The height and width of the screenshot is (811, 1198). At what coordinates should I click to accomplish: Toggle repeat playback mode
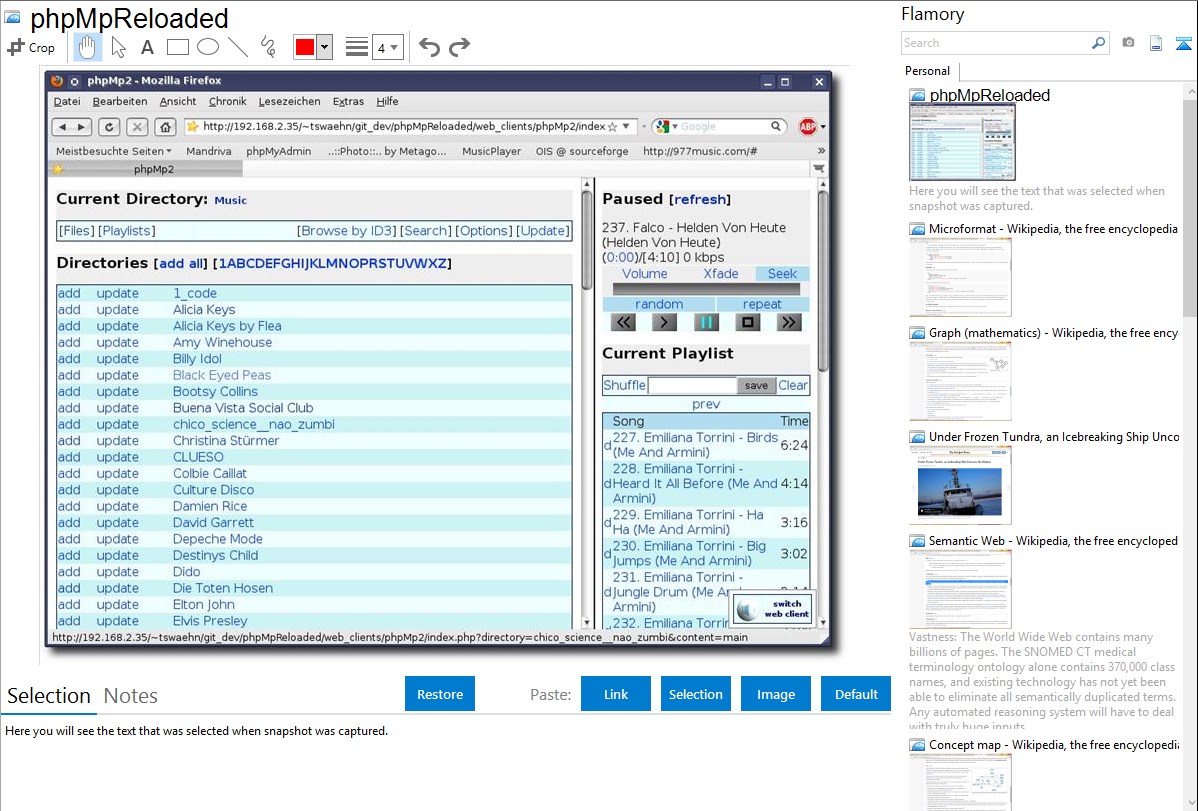point(762,304)
